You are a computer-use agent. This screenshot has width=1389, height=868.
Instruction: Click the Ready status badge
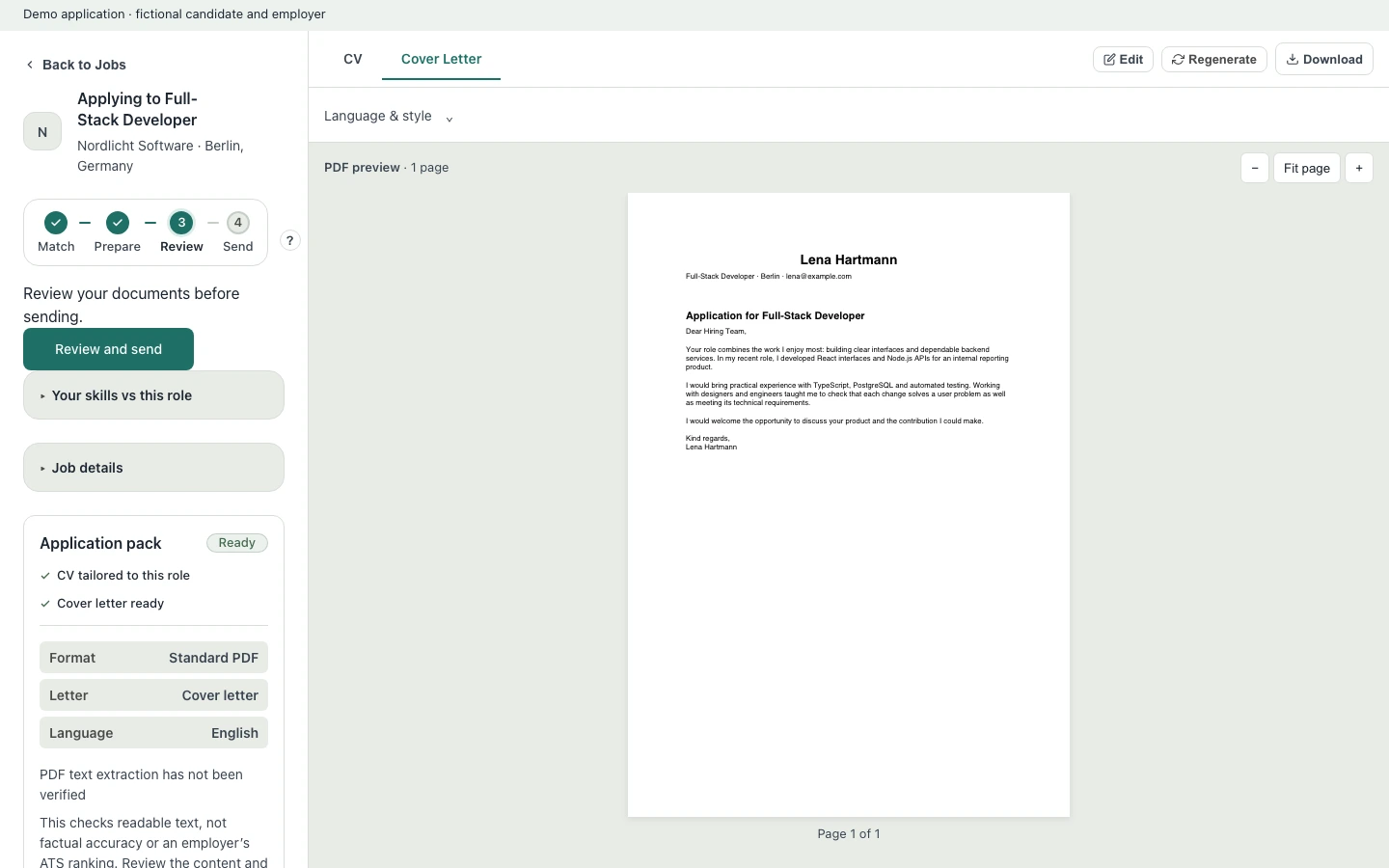(237, 543)
